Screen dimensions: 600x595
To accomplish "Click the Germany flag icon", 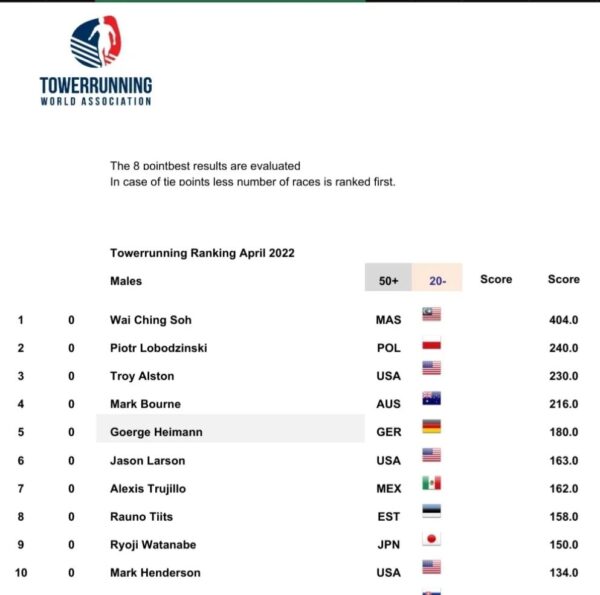I will point(431,426).
